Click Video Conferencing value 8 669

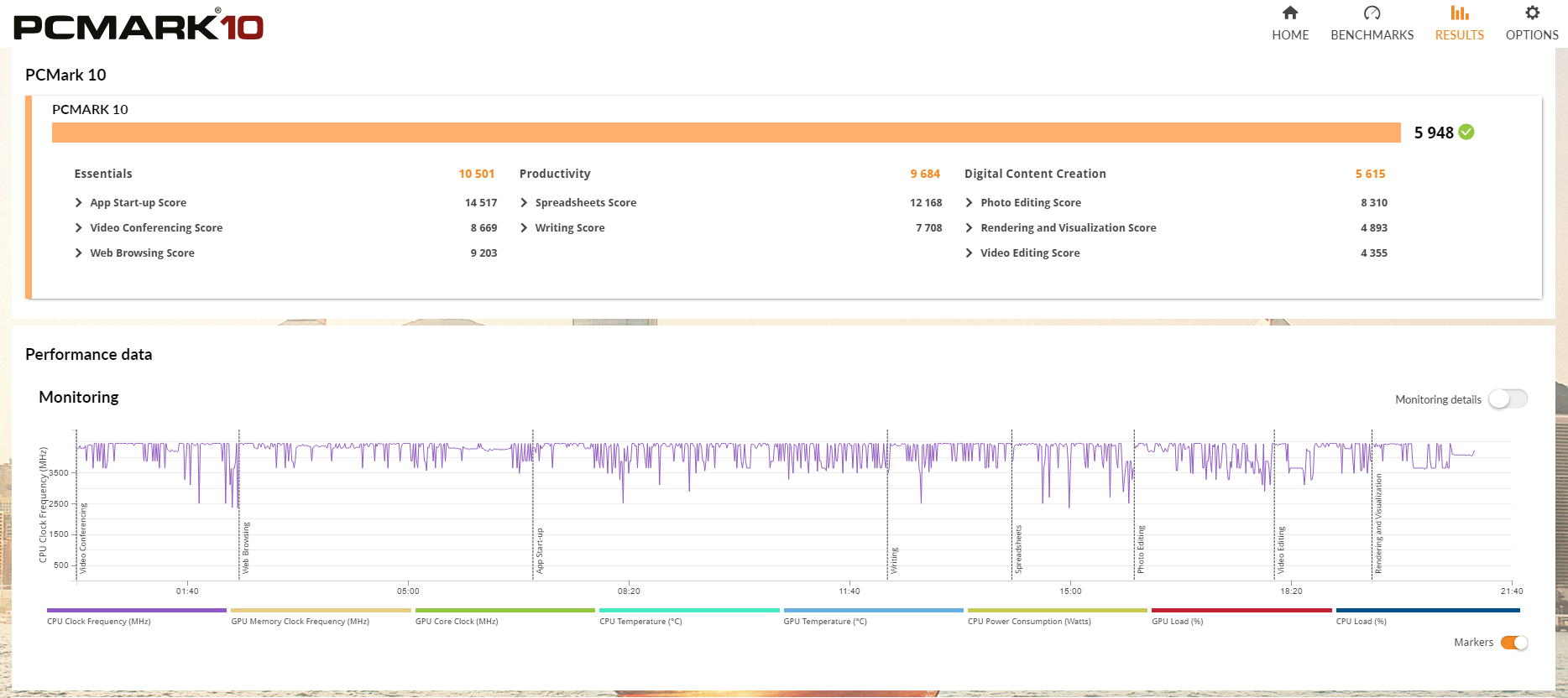coord(483,228)
